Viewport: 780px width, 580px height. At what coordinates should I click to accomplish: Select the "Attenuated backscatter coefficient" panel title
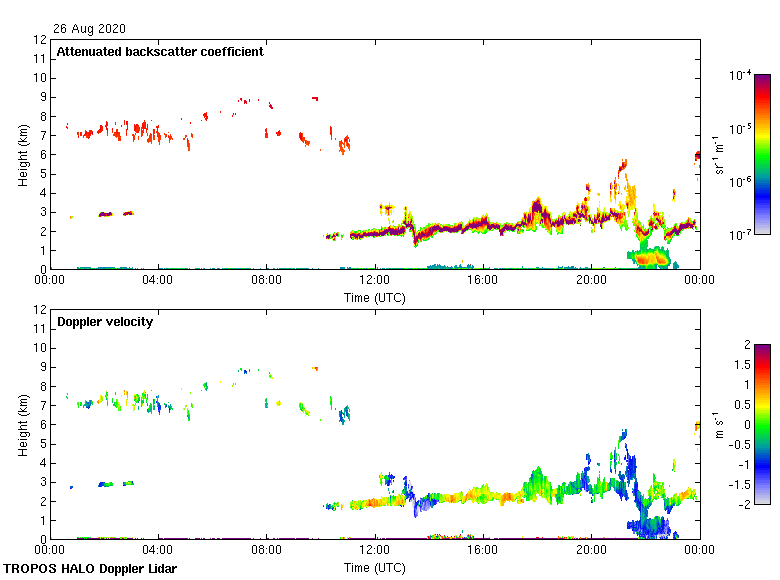(x=160, y=52)
